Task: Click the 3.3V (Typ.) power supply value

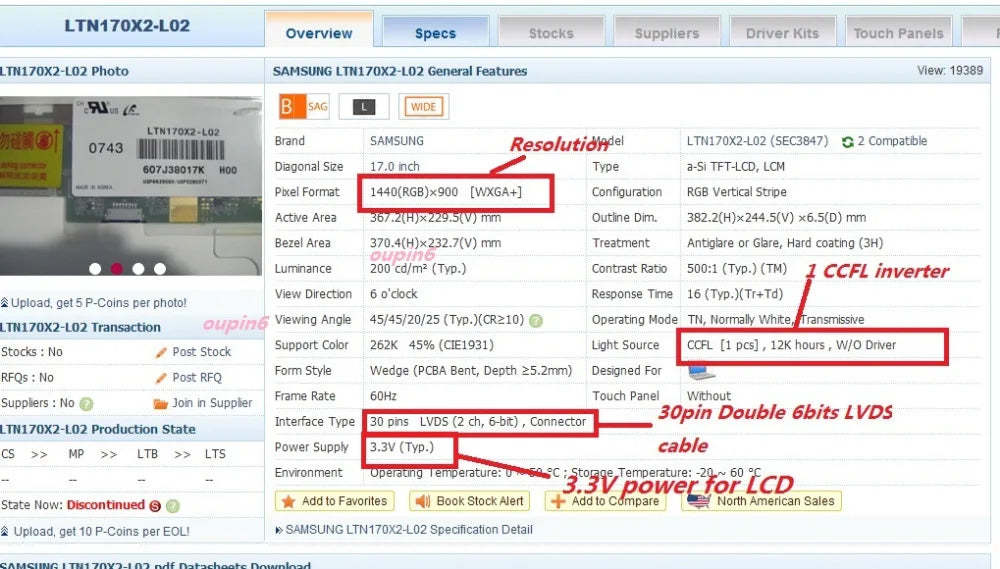Action: click(402, 447)
